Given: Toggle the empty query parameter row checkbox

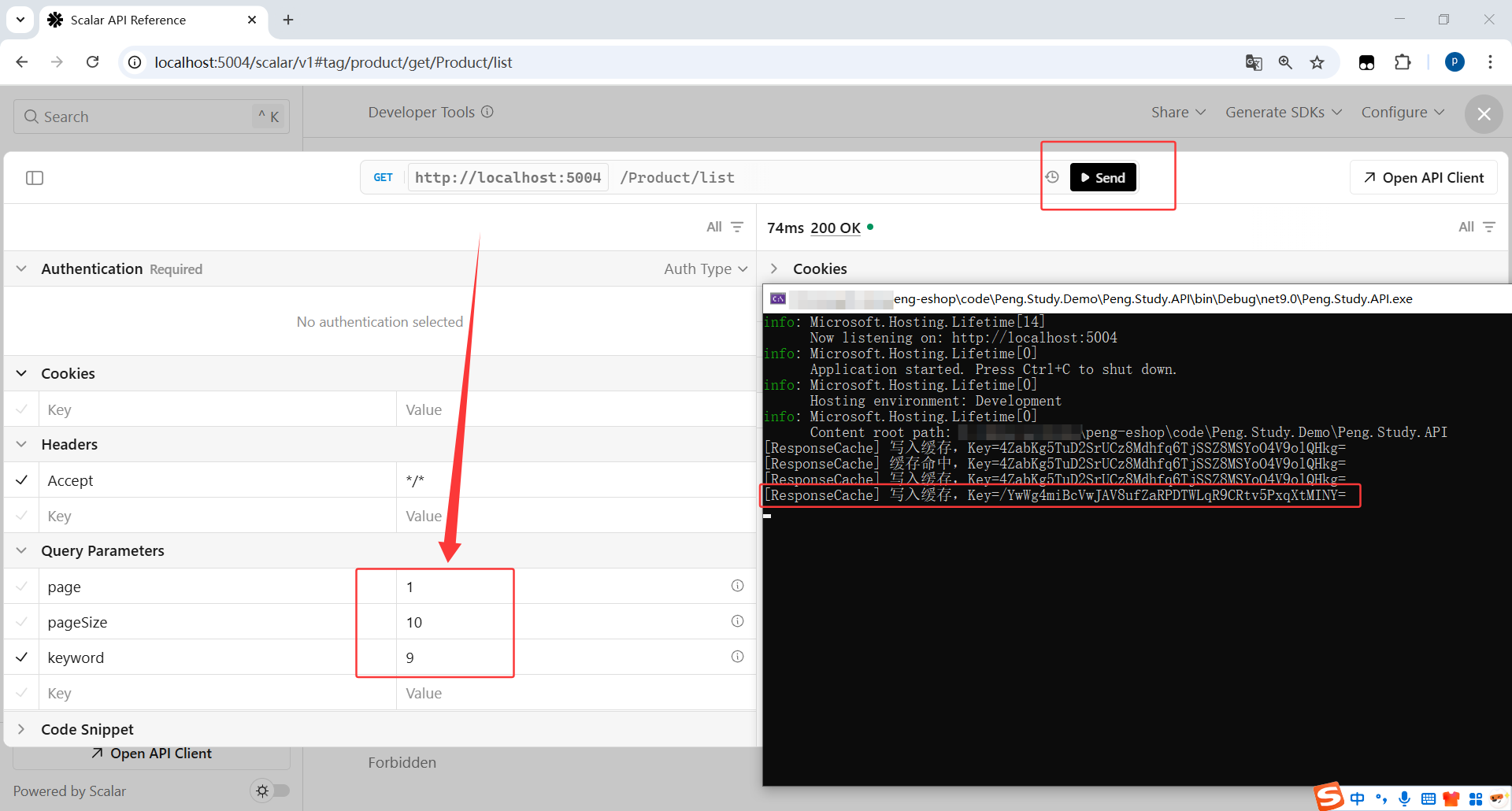Looking at the screenshot, I should (22, 693).
